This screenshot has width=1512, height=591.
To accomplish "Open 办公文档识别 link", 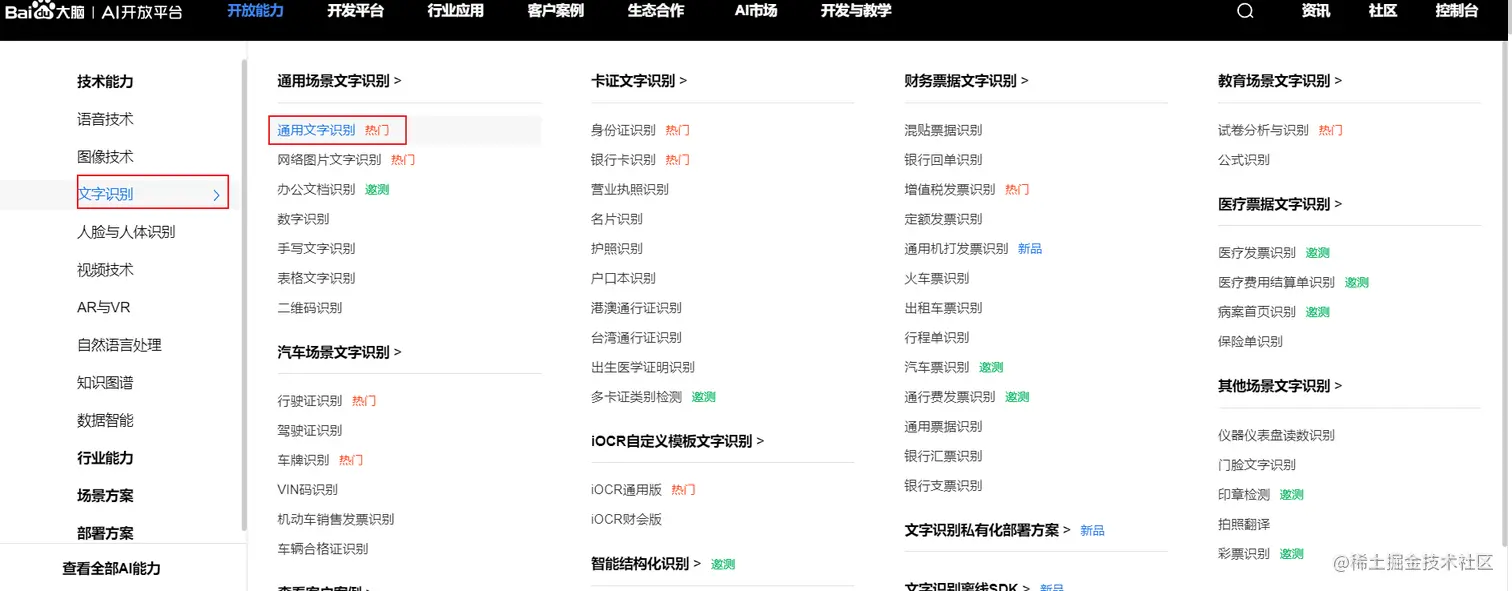I will point(316,189).
